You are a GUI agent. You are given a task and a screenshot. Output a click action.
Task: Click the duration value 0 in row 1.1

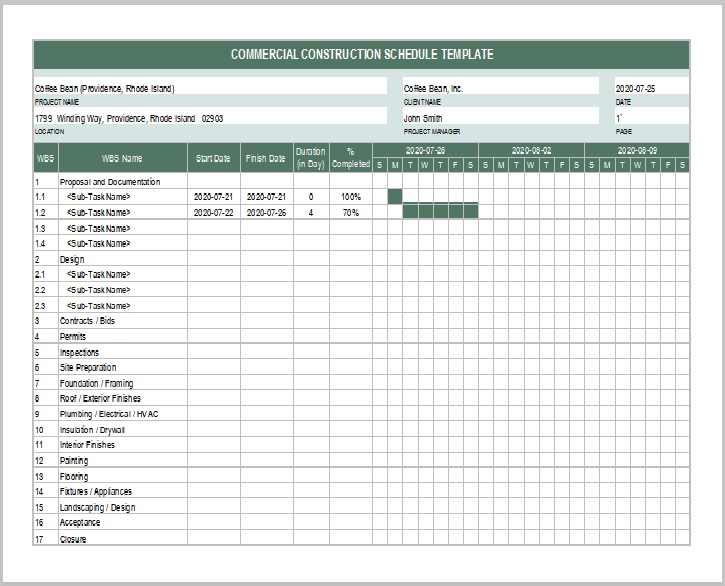(x=311, y=197)
